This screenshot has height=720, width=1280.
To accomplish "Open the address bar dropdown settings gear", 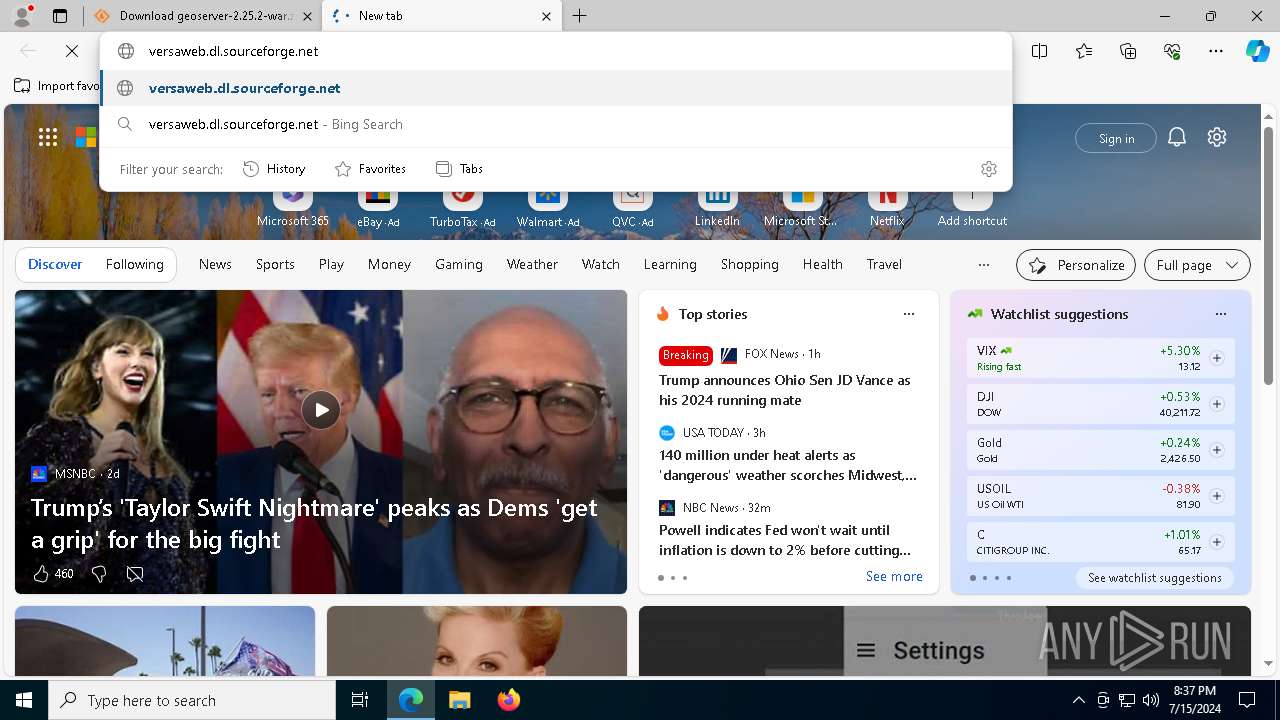I will 989,169.
